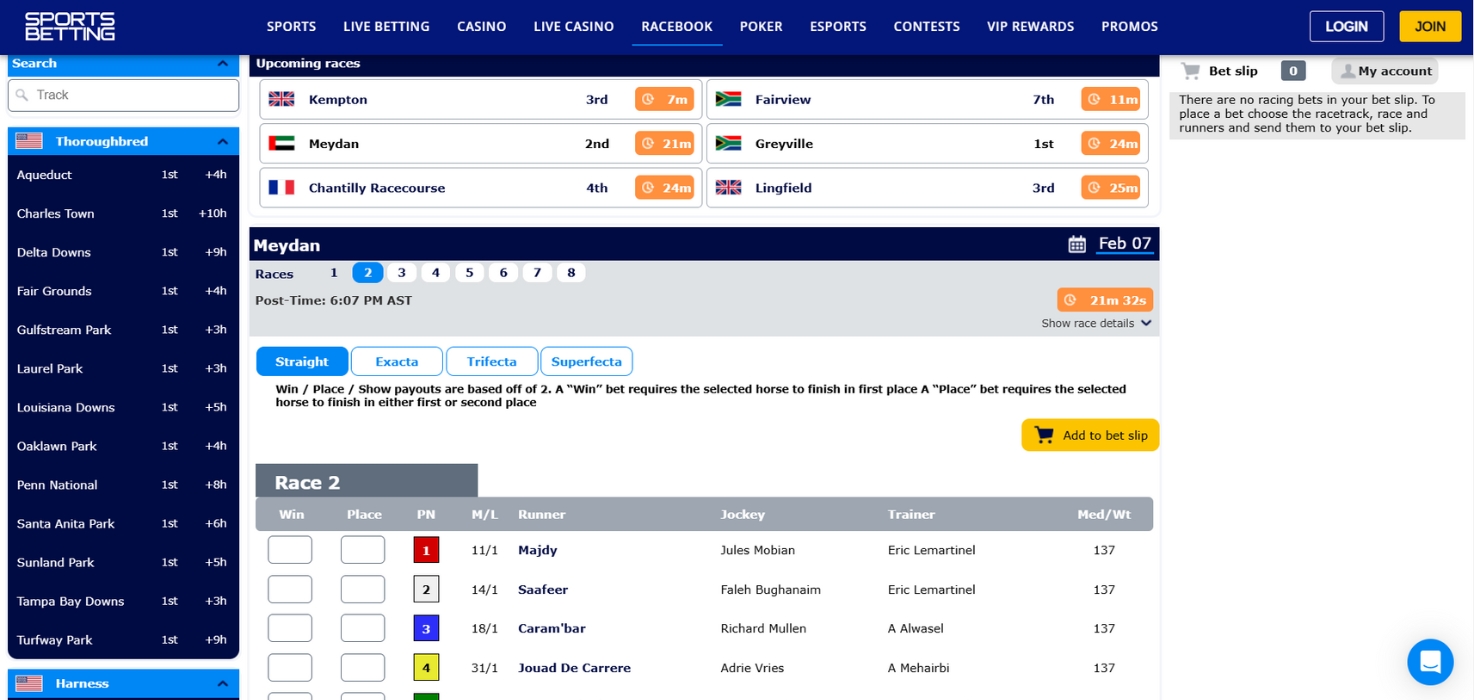Tick the Win box for Jouad De Carrere

(290, 667)
